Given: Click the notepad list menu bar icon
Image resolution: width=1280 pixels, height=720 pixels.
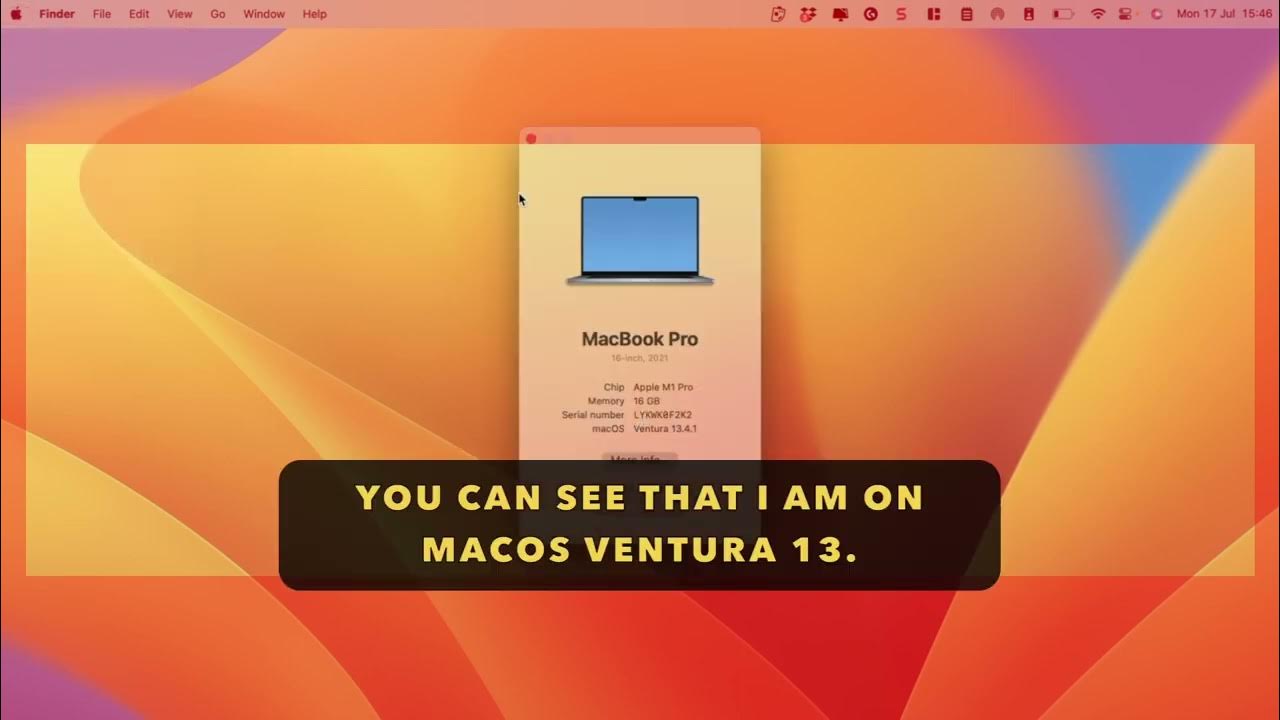Looking at the screenshot, I should (x=966, y=14).
